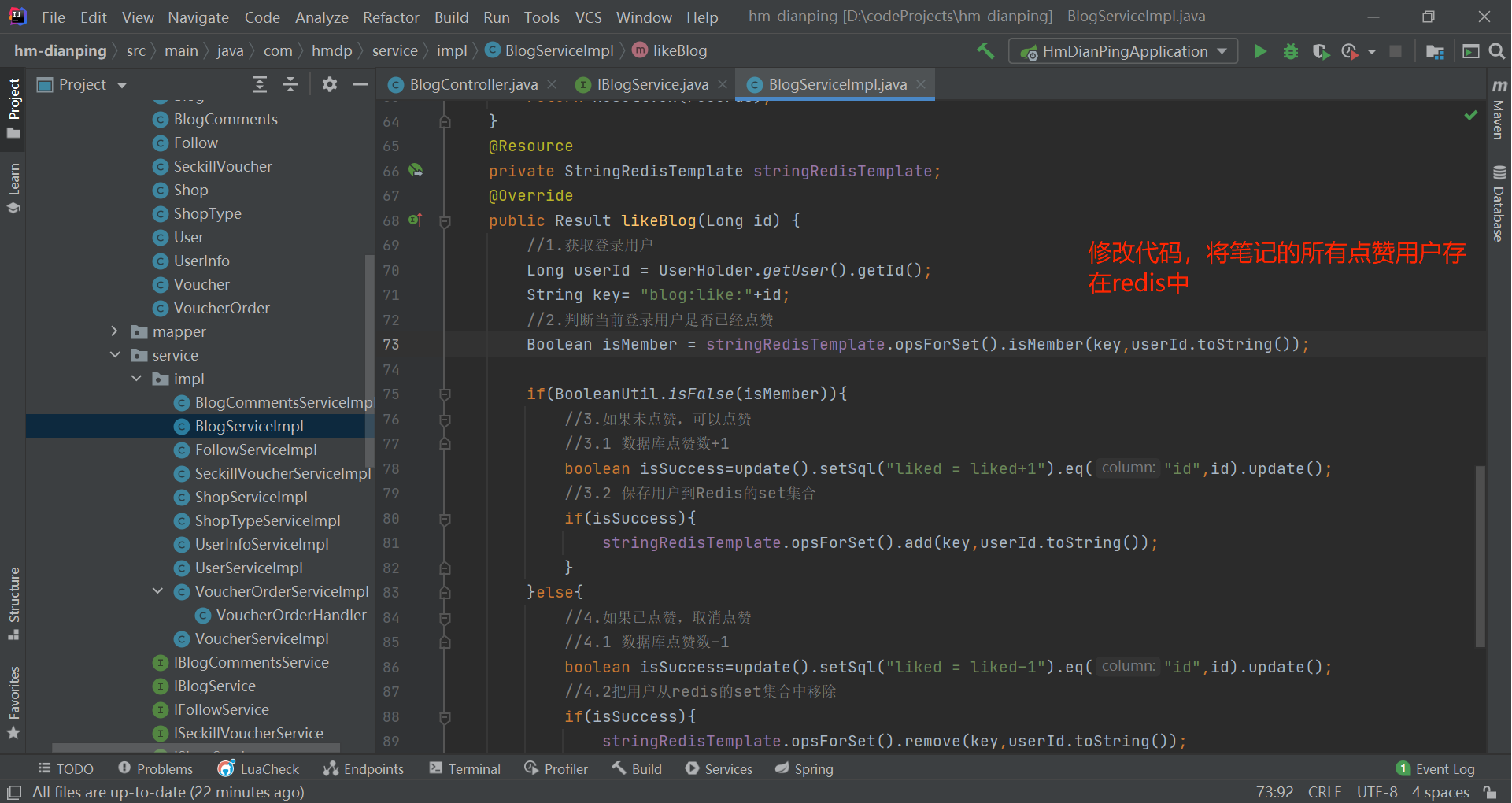Screen dimensions: 1512x803
Task: Open the Project Structure icon in the toolbar
Action: pyautogui.click(x=1435, y=51)
